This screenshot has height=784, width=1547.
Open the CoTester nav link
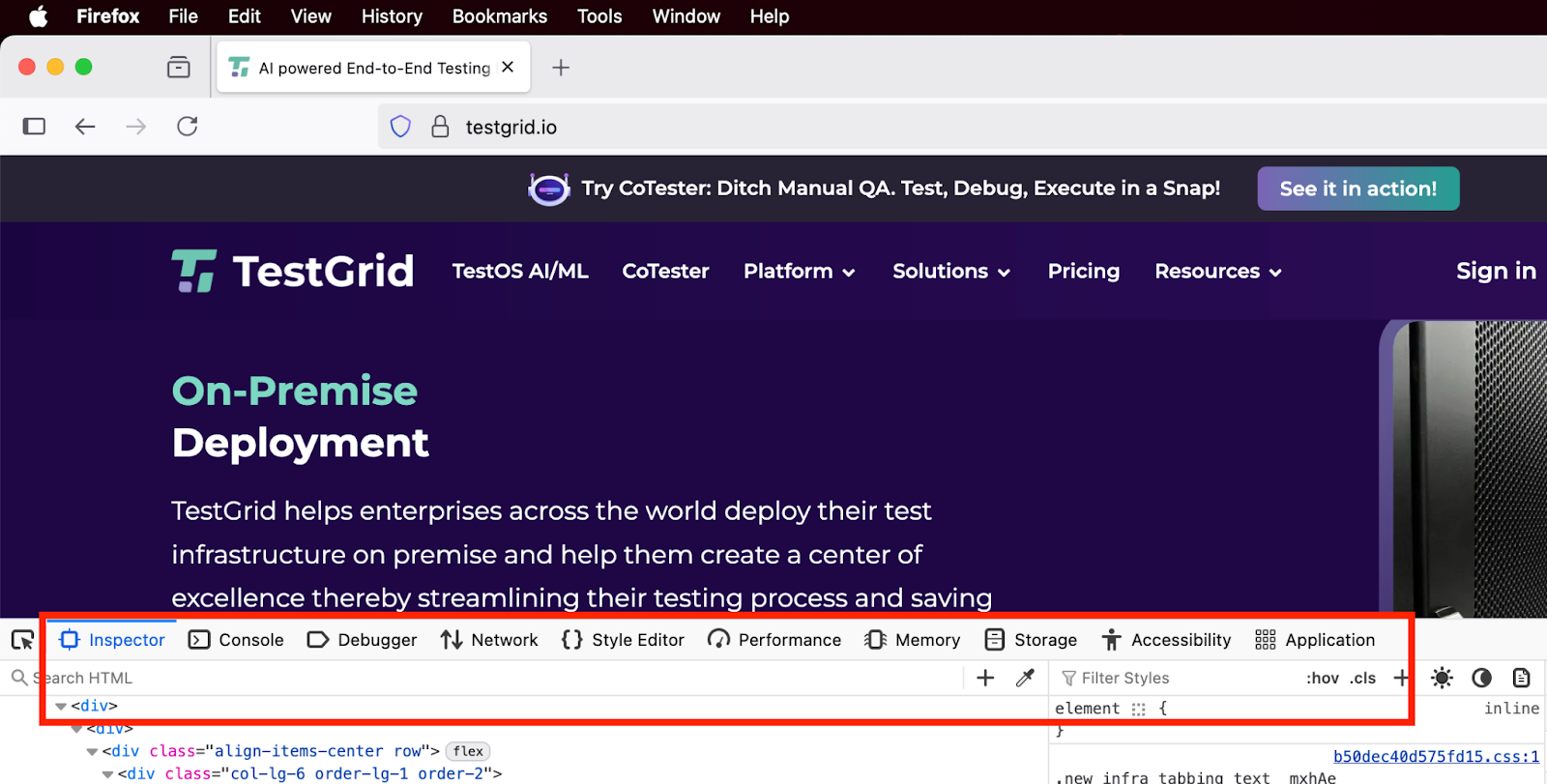[665, 272]
